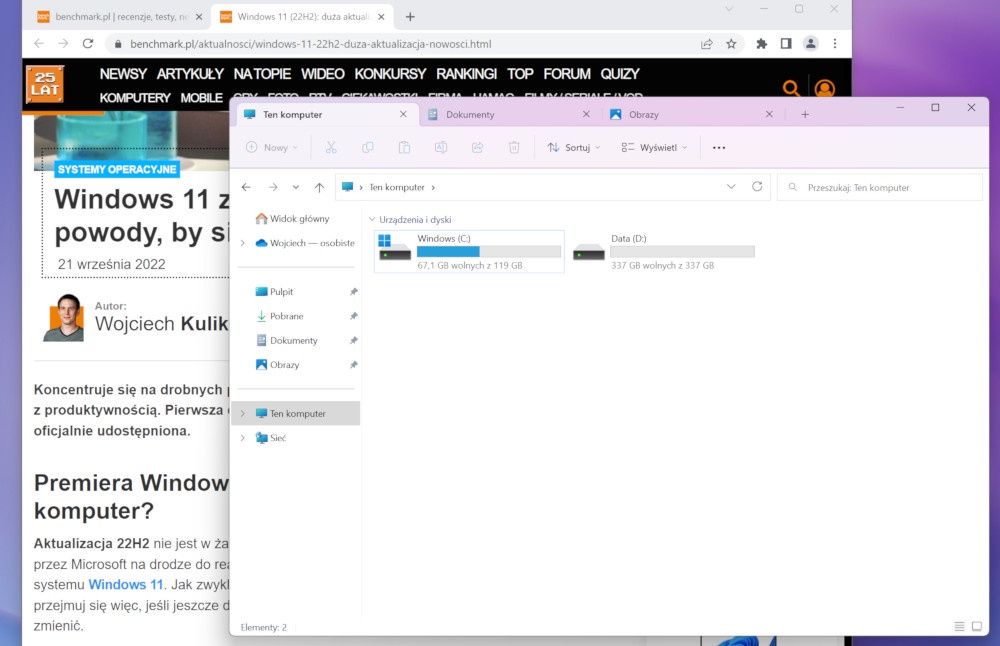Expand the address bar history dropdown

point(731,186)
